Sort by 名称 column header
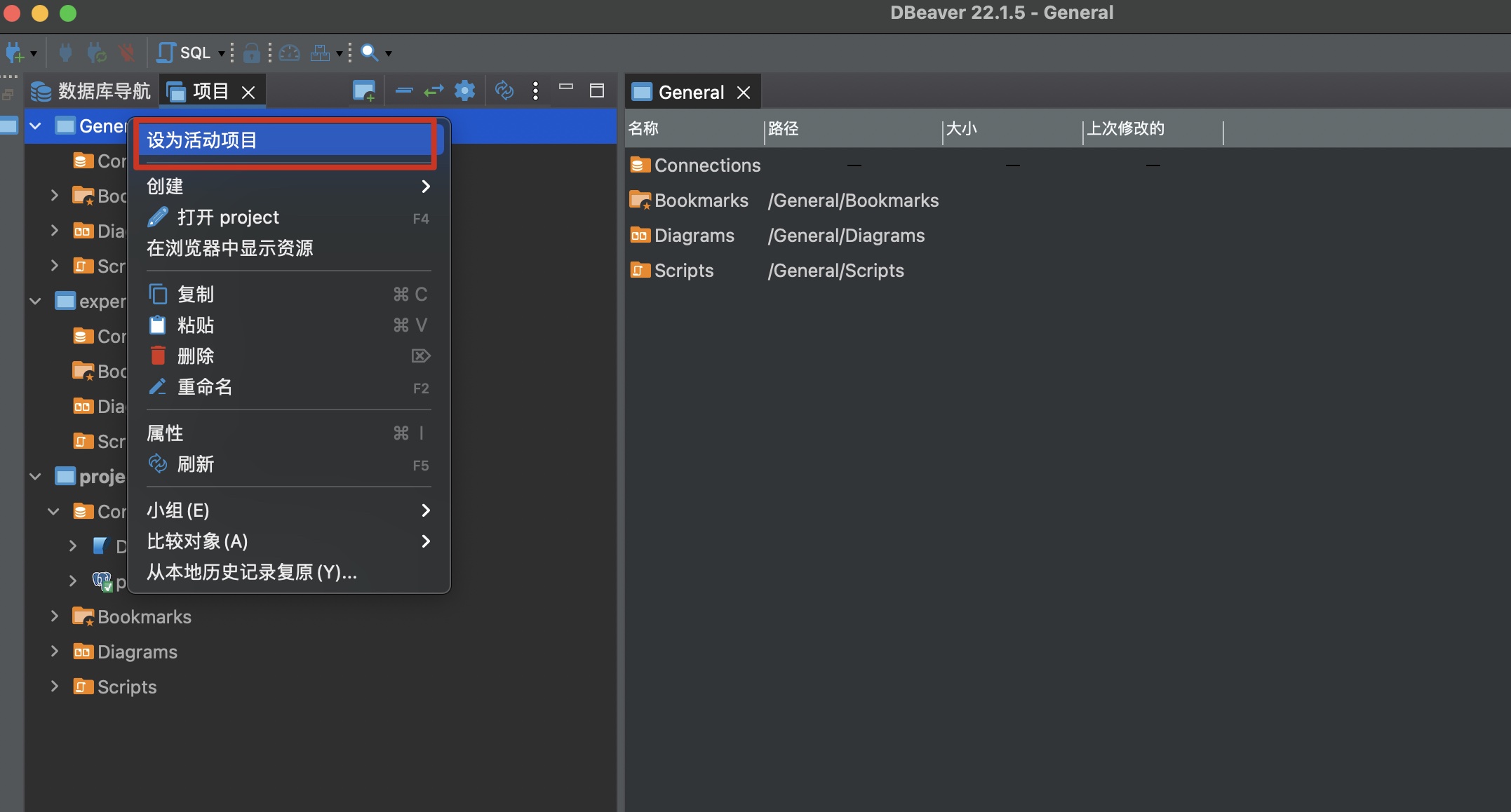The image size is (1511, 812). pos(694,129)
